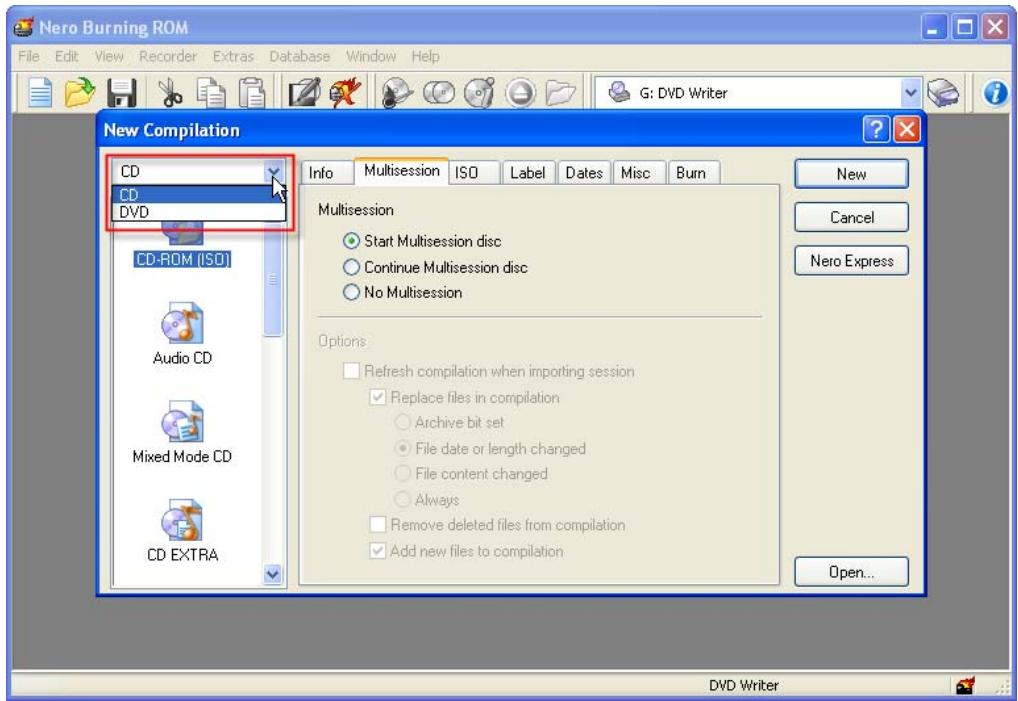Click the Nero flame icon in status bar

click(965, 685)
